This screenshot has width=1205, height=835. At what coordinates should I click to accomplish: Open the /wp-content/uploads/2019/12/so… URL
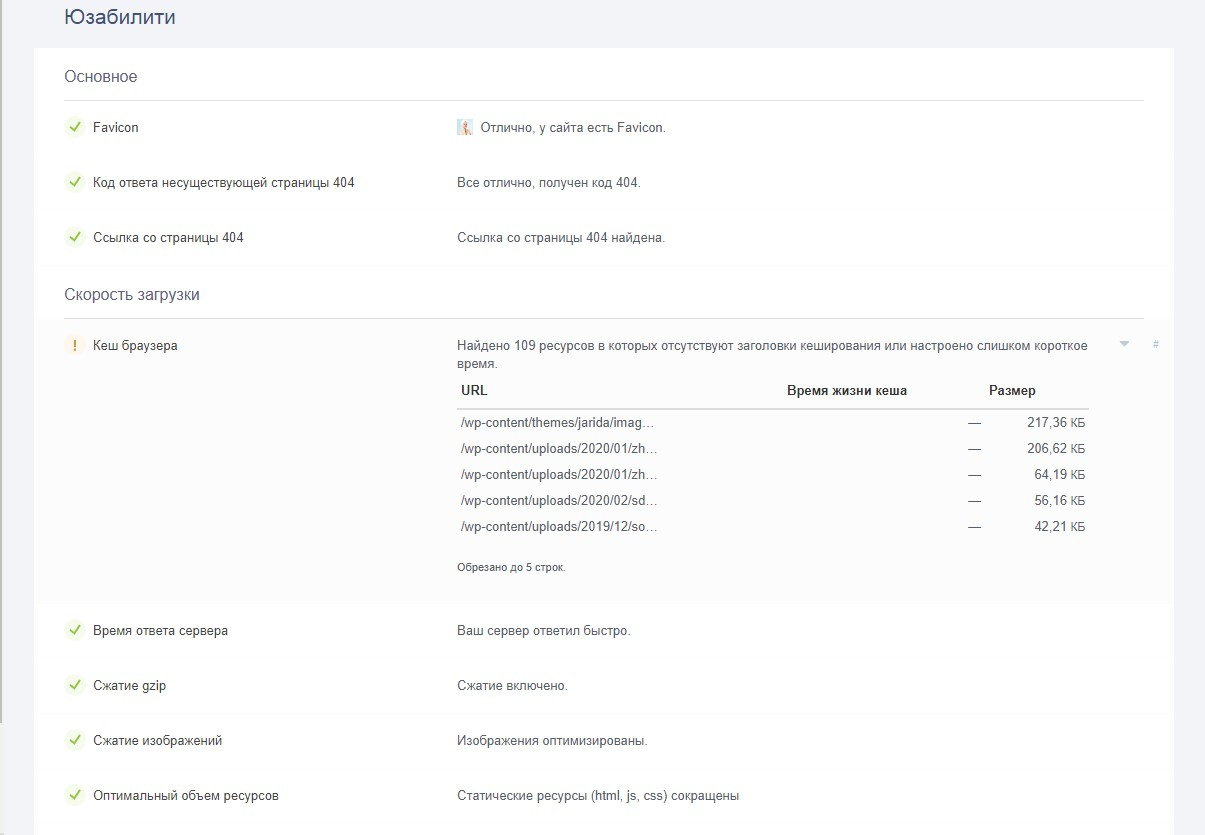coord(559,526)
